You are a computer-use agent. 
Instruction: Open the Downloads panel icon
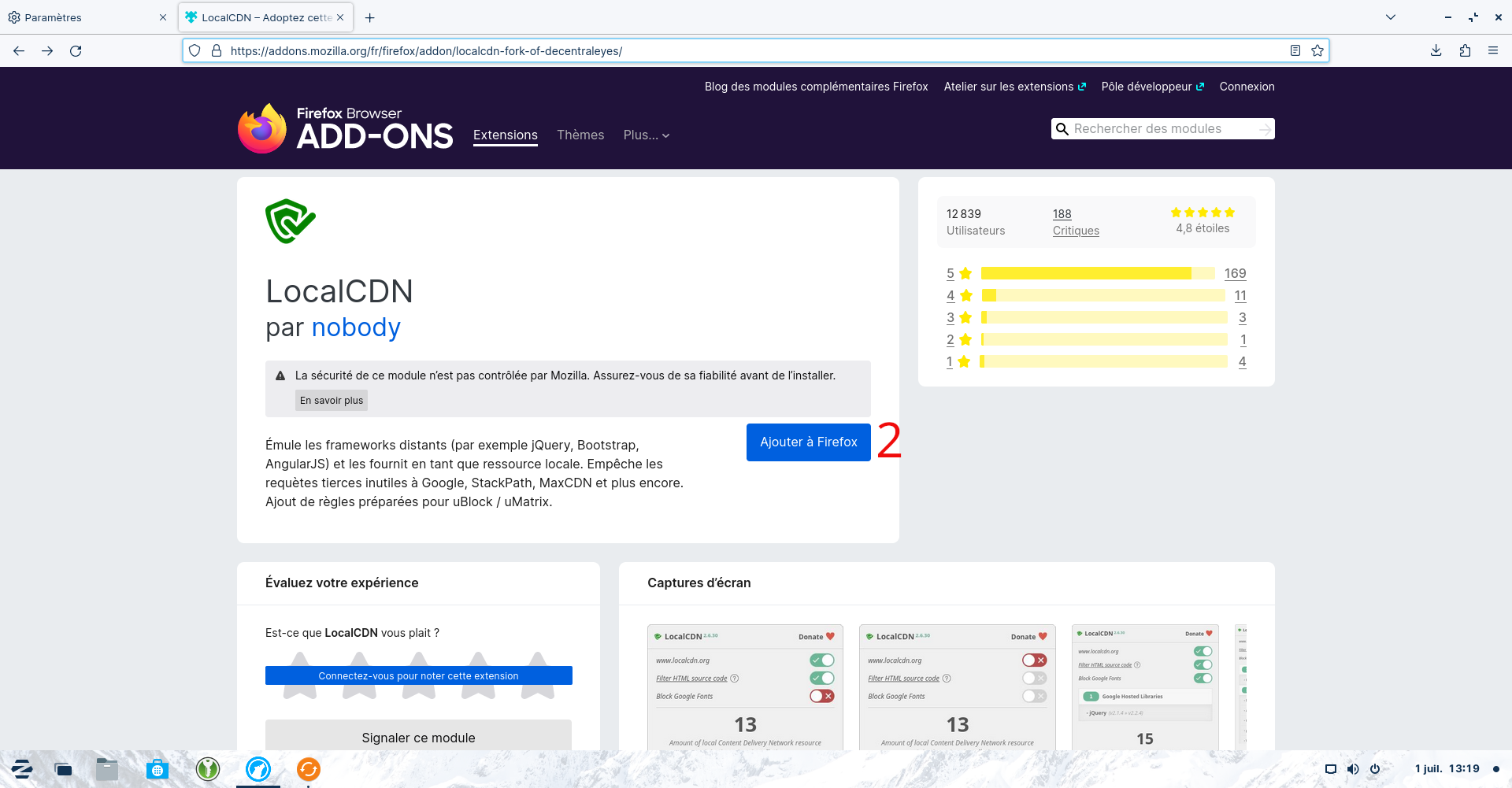1436,51
